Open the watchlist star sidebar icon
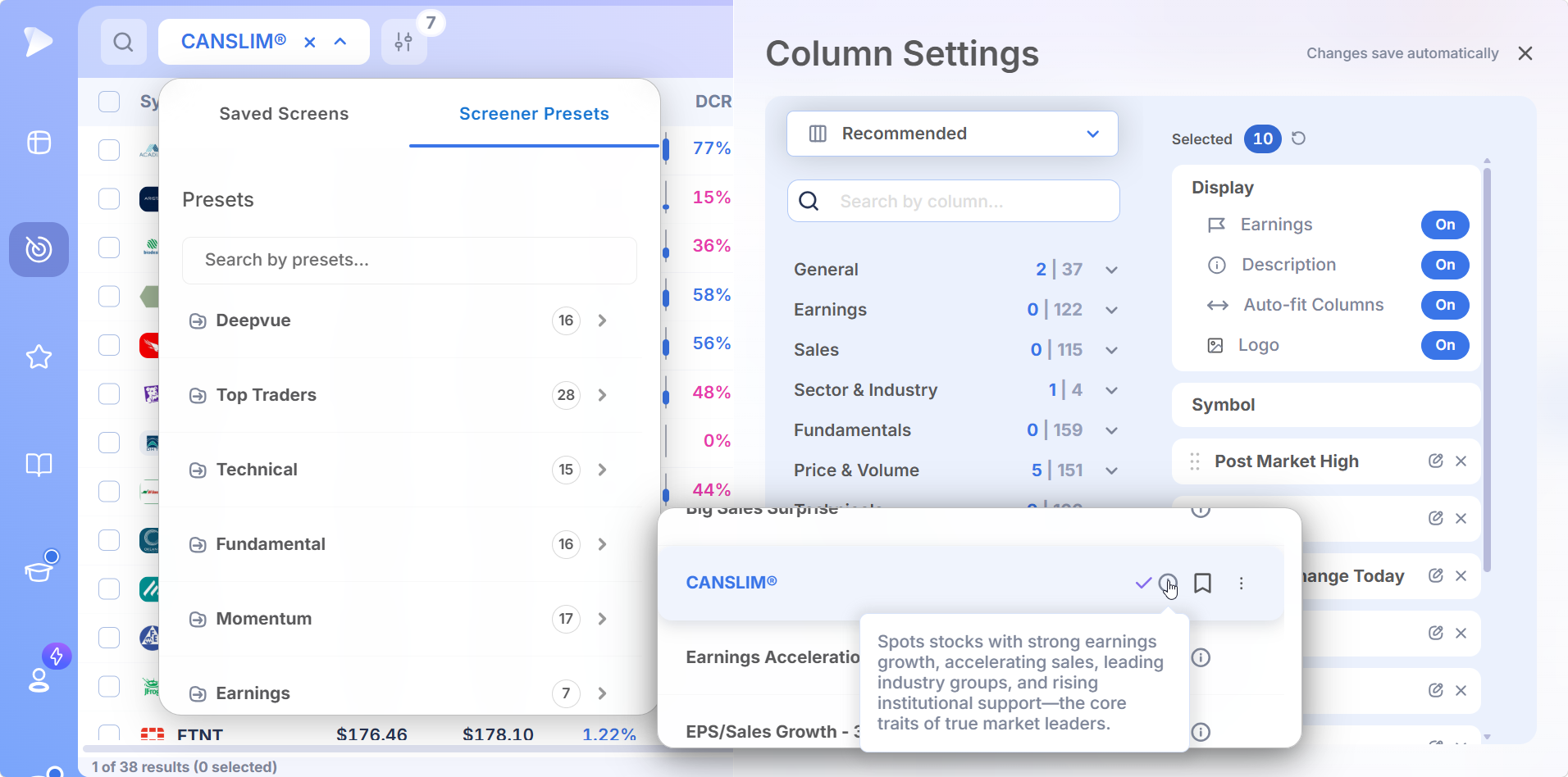The width and height of the screenshot is (1568, 777). tap(39, 357)
